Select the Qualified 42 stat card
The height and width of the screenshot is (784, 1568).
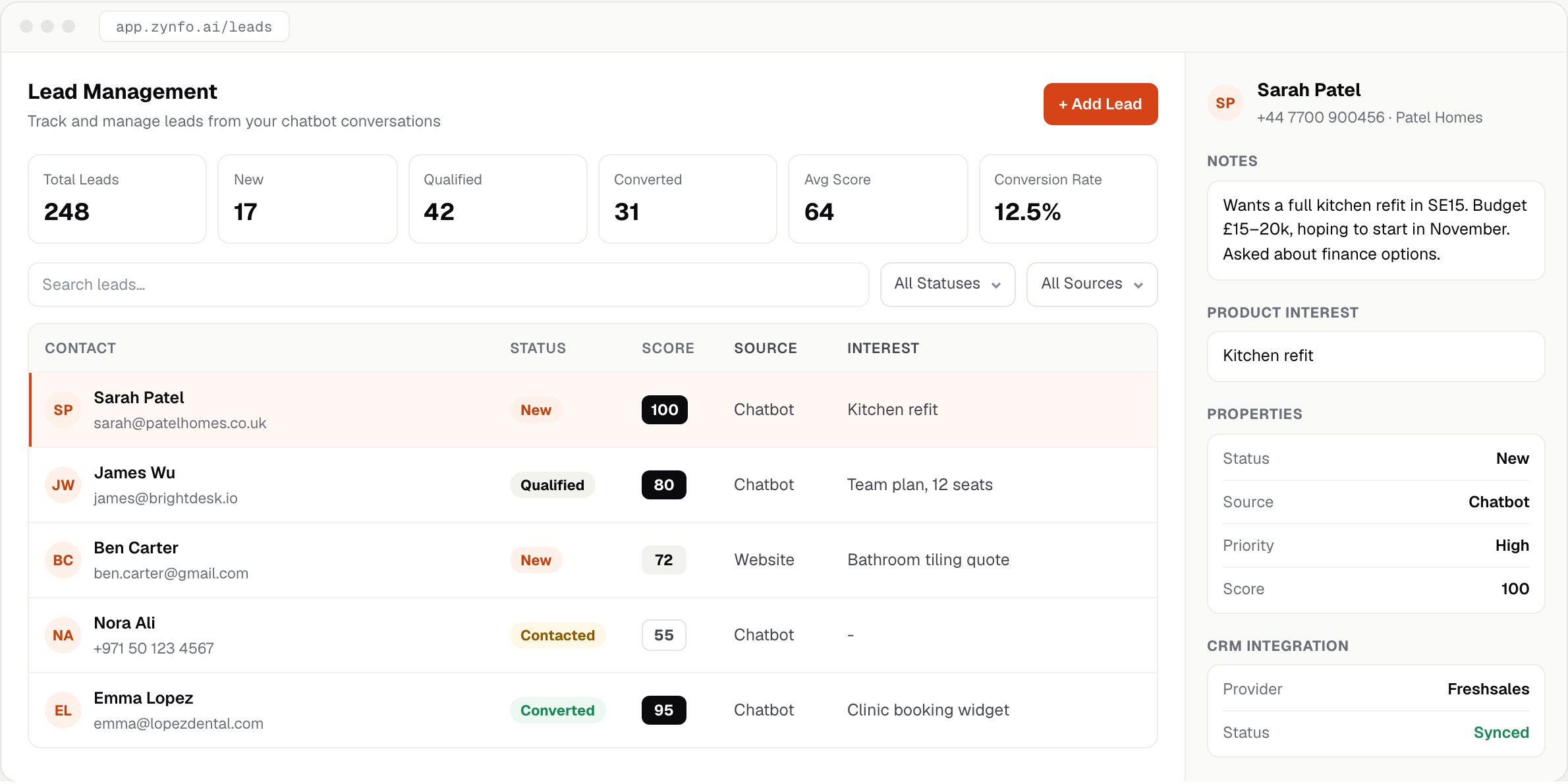(x=498, y=199)
